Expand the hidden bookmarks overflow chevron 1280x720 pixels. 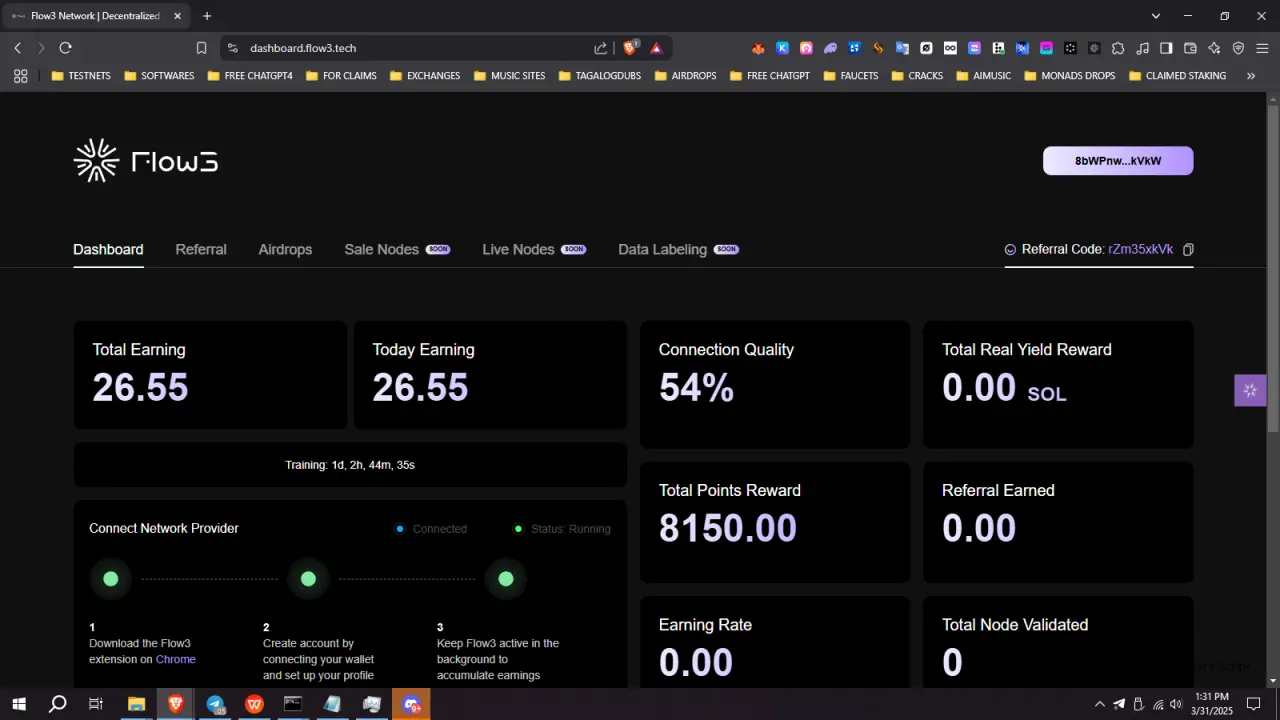tap(1250, 76)
